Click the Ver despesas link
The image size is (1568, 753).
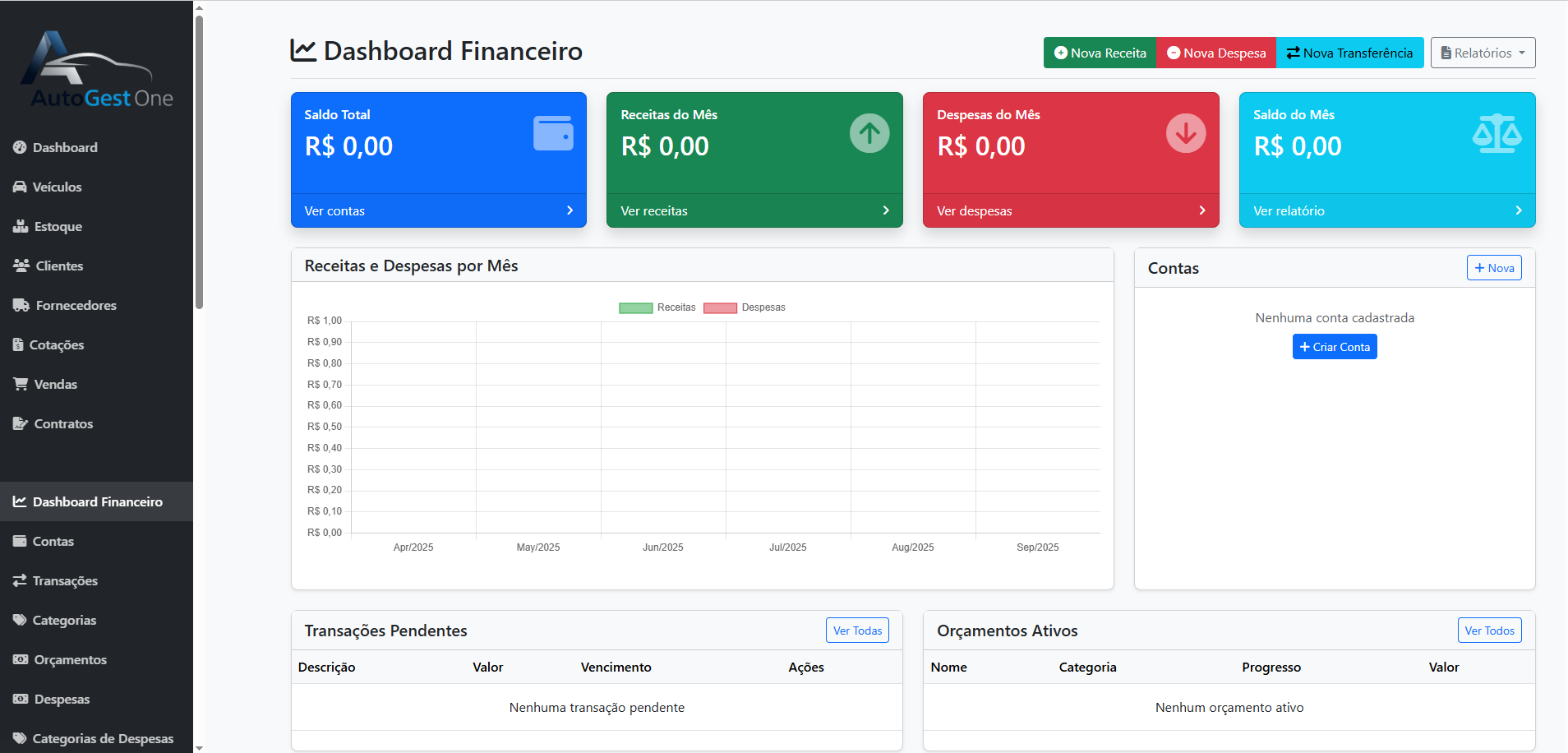pos(974,211)
